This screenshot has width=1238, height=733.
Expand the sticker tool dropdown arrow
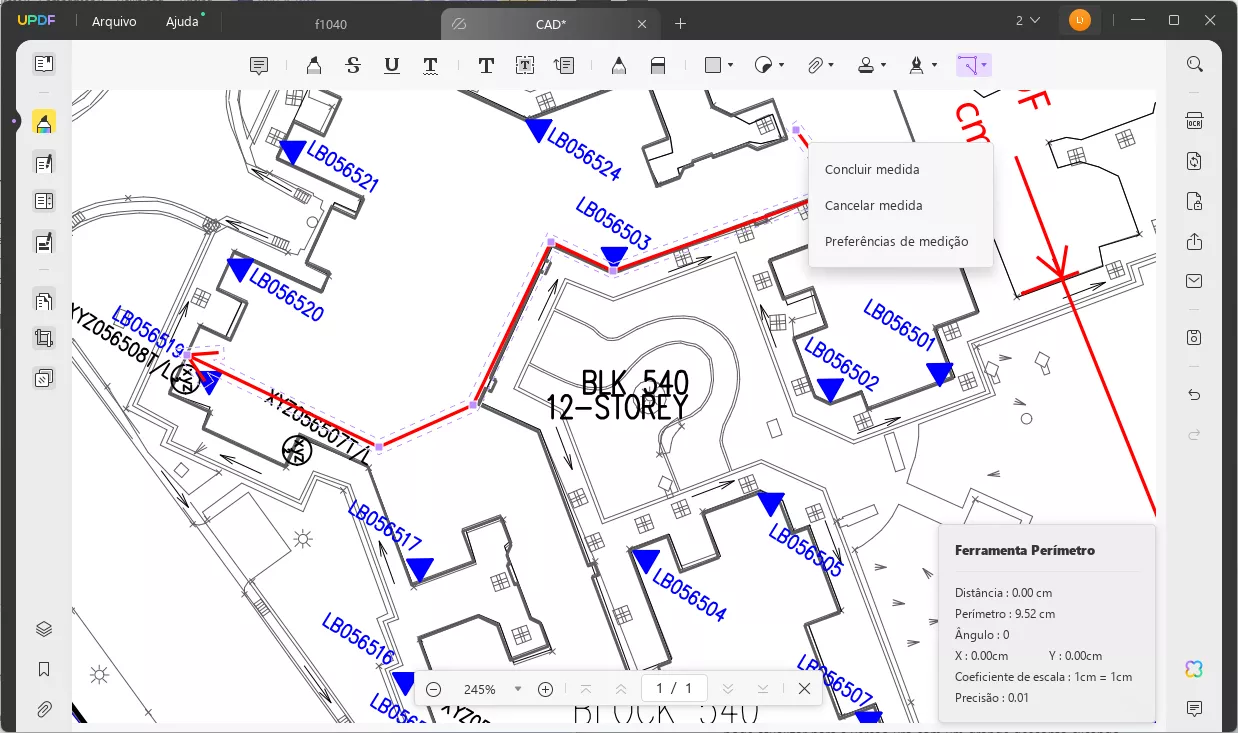[781, 66]
